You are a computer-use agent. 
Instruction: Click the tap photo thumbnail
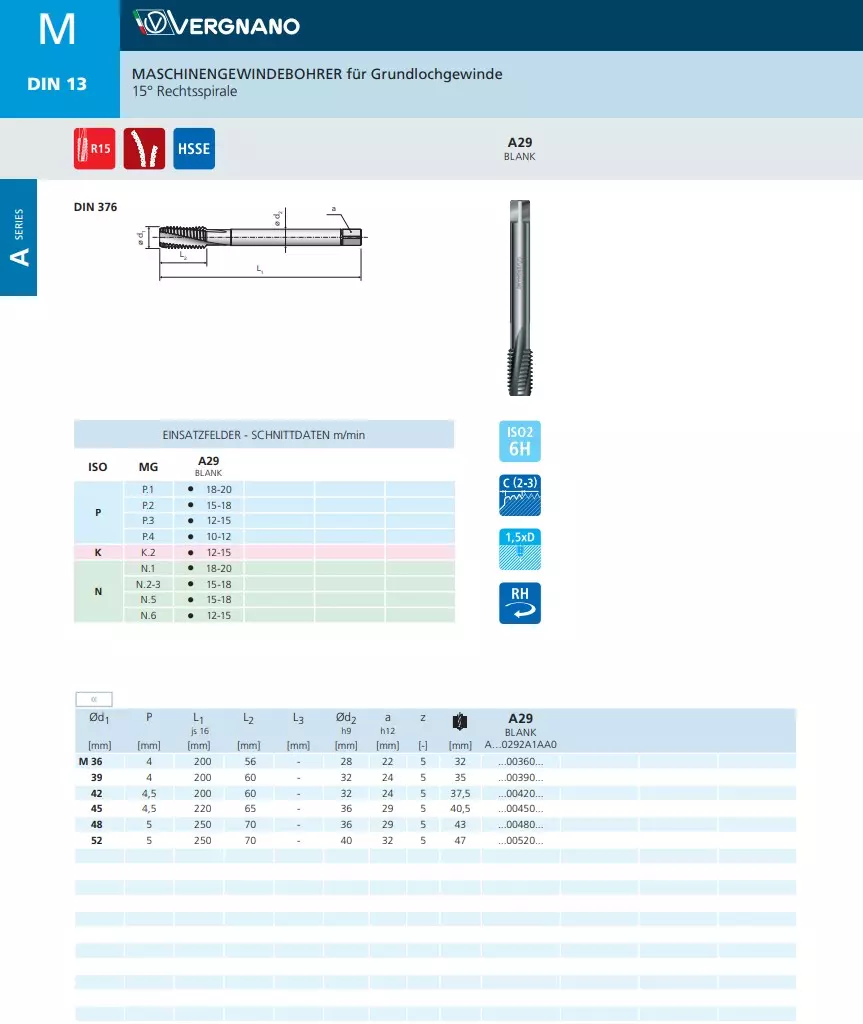(519, 297)
